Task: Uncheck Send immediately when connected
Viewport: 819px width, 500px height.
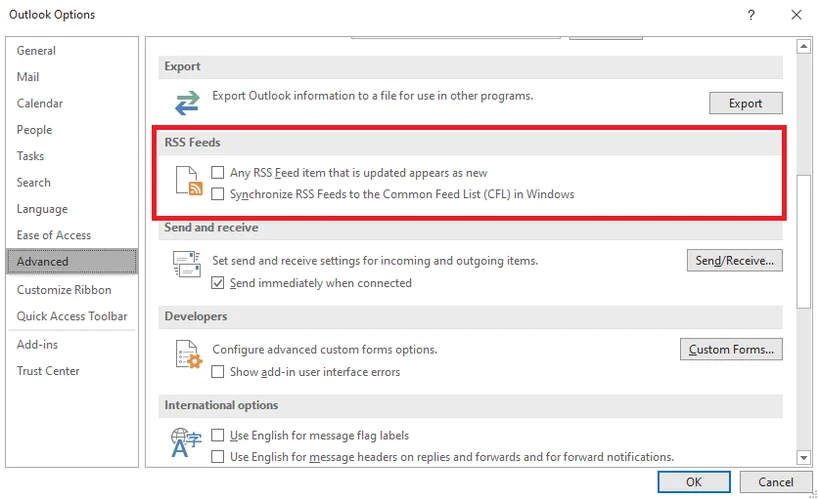Action: point(218,283)
